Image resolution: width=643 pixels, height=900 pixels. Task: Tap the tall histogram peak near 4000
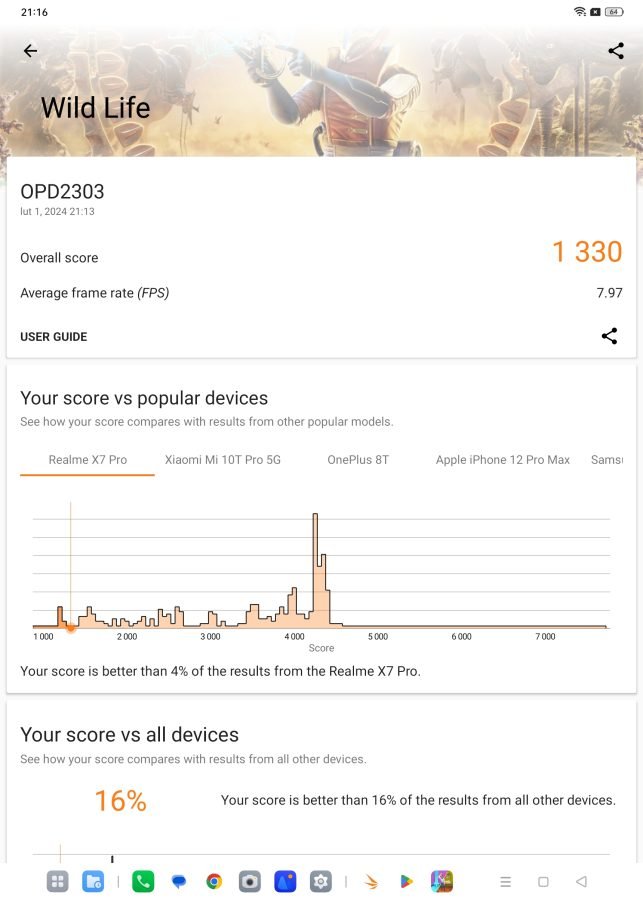tap(315, 568)
